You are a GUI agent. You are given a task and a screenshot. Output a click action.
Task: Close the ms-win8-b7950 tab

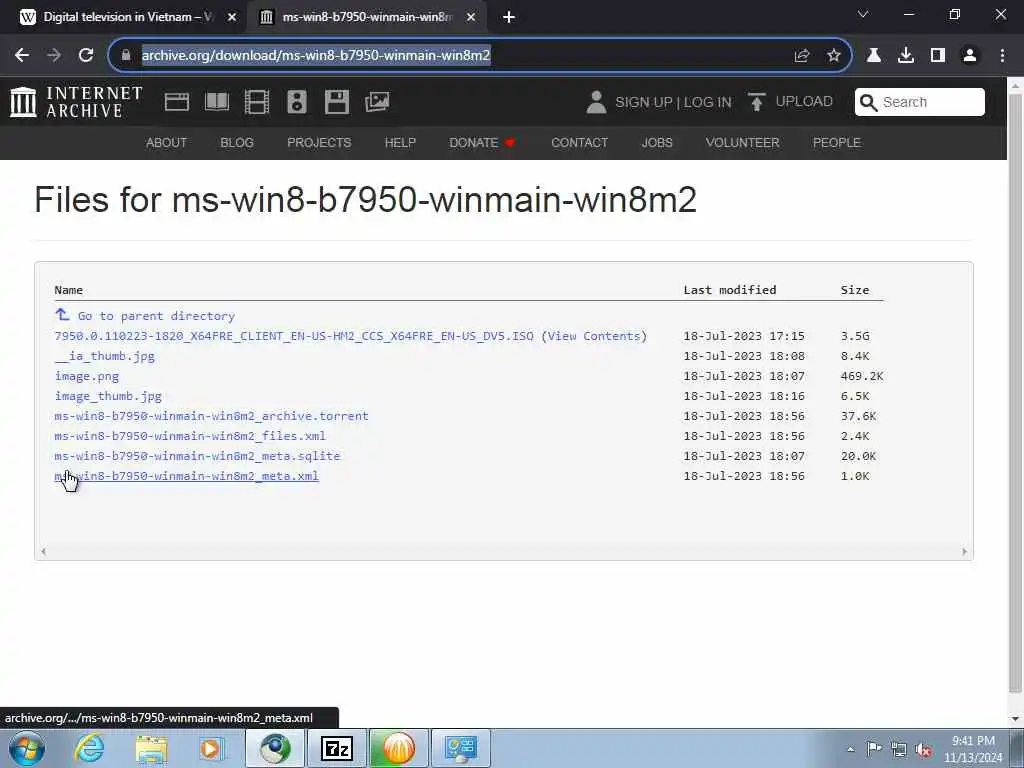pos(471,18)
